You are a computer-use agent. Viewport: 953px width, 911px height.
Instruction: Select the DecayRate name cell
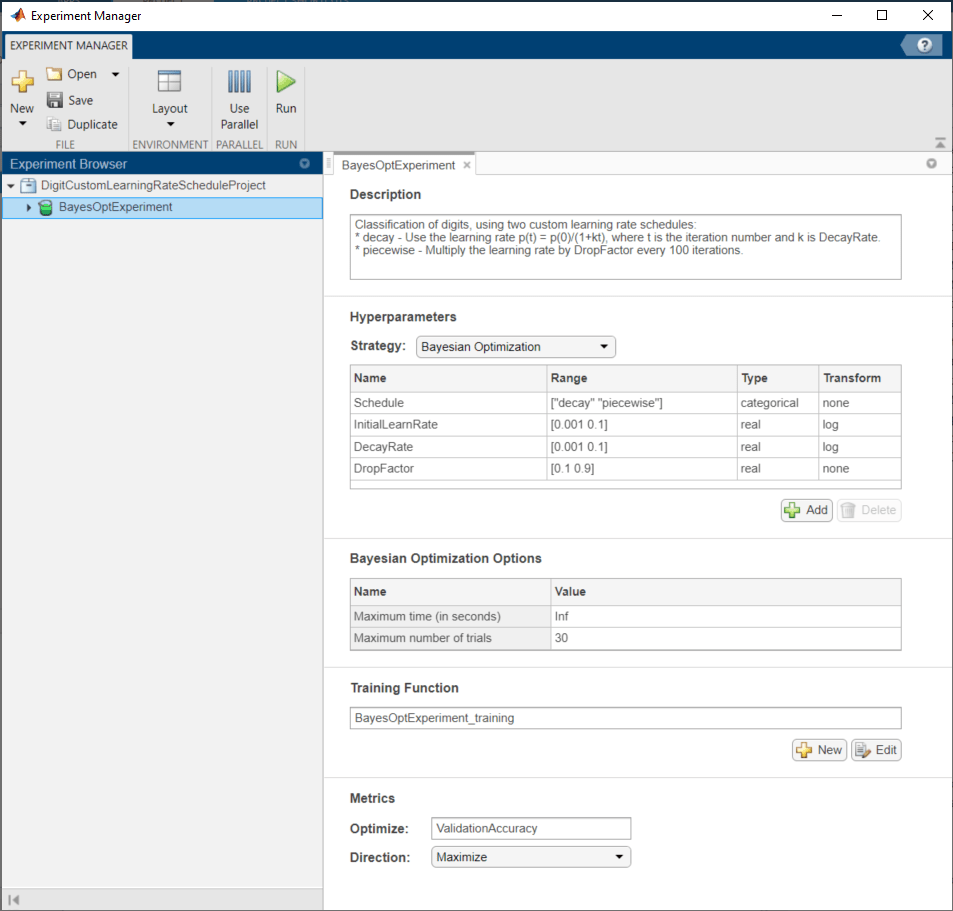[x=449, y=447]
